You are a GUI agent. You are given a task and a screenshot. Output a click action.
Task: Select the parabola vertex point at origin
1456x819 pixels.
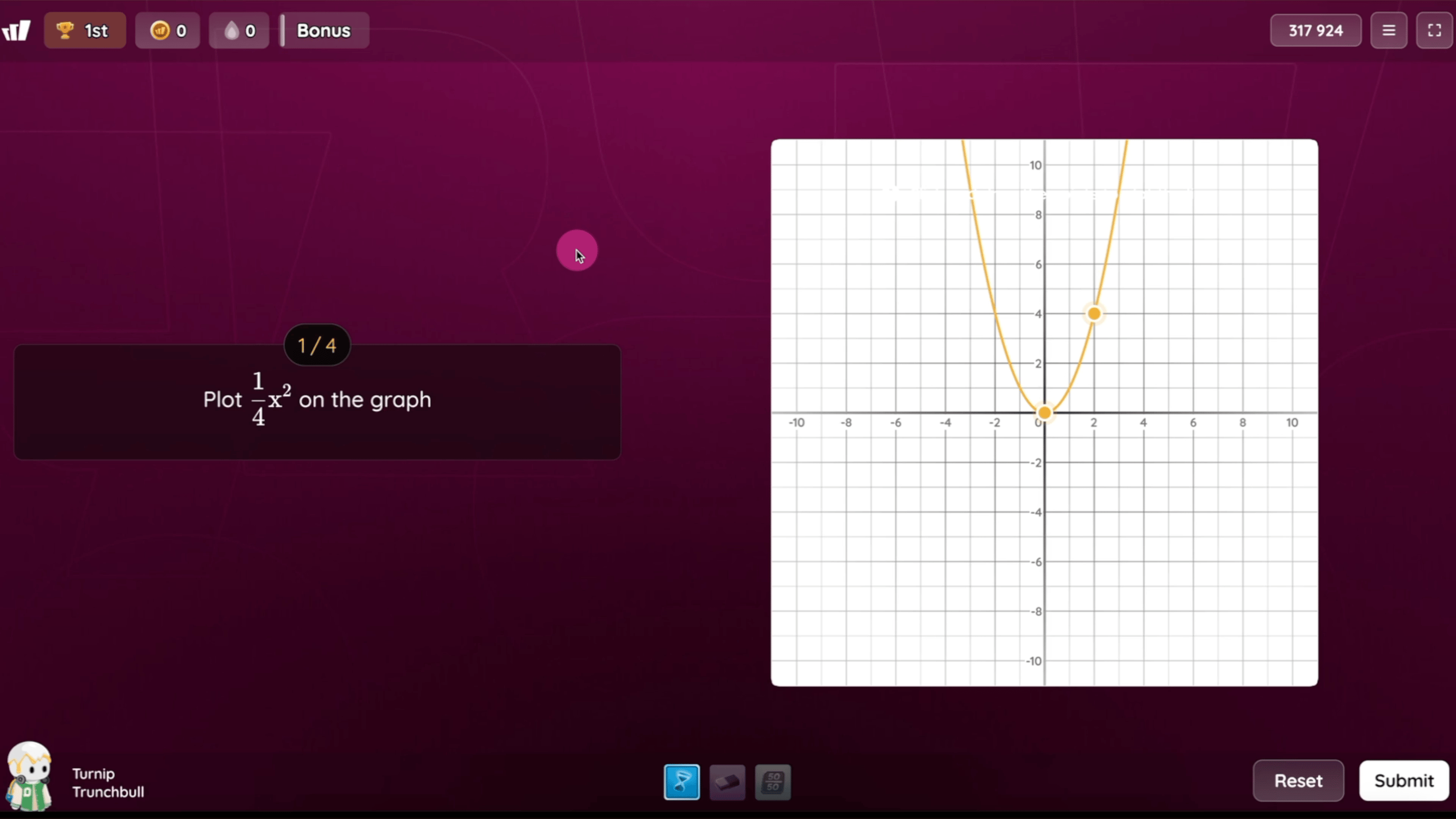(x=1044, y=413)
